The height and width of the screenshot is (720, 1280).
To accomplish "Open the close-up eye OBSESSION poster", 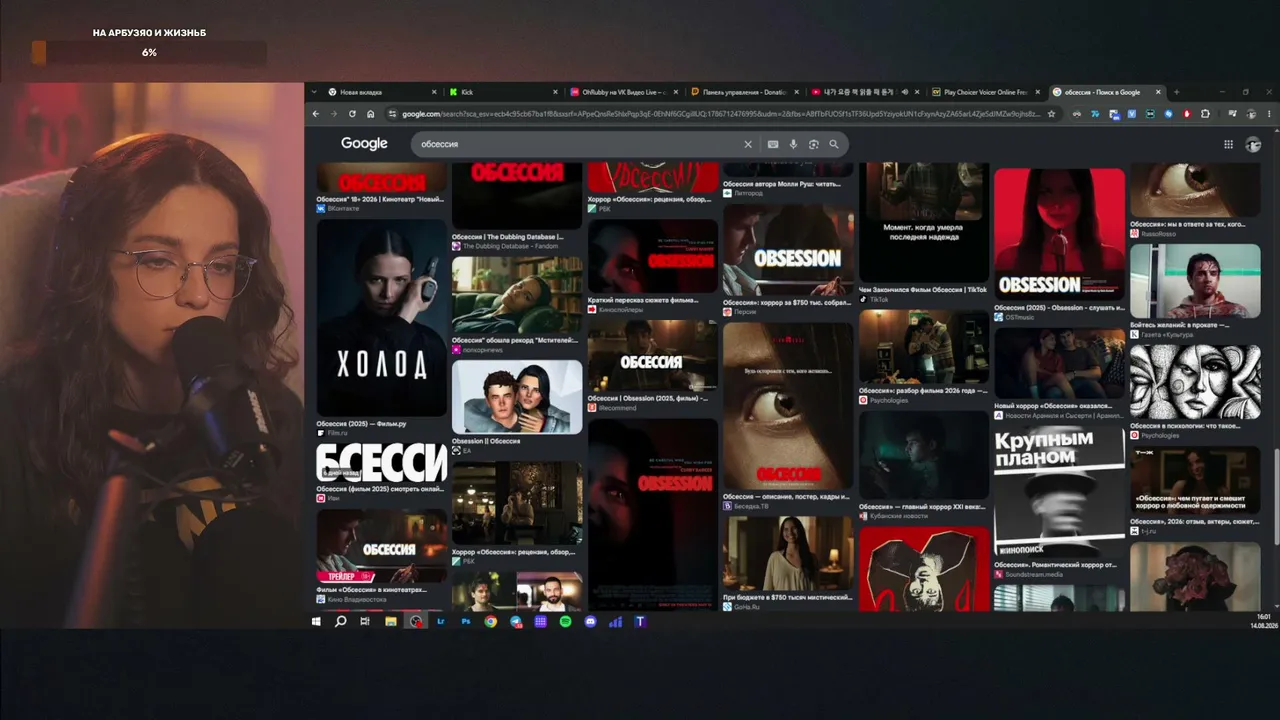I will [x=787, y=406].
